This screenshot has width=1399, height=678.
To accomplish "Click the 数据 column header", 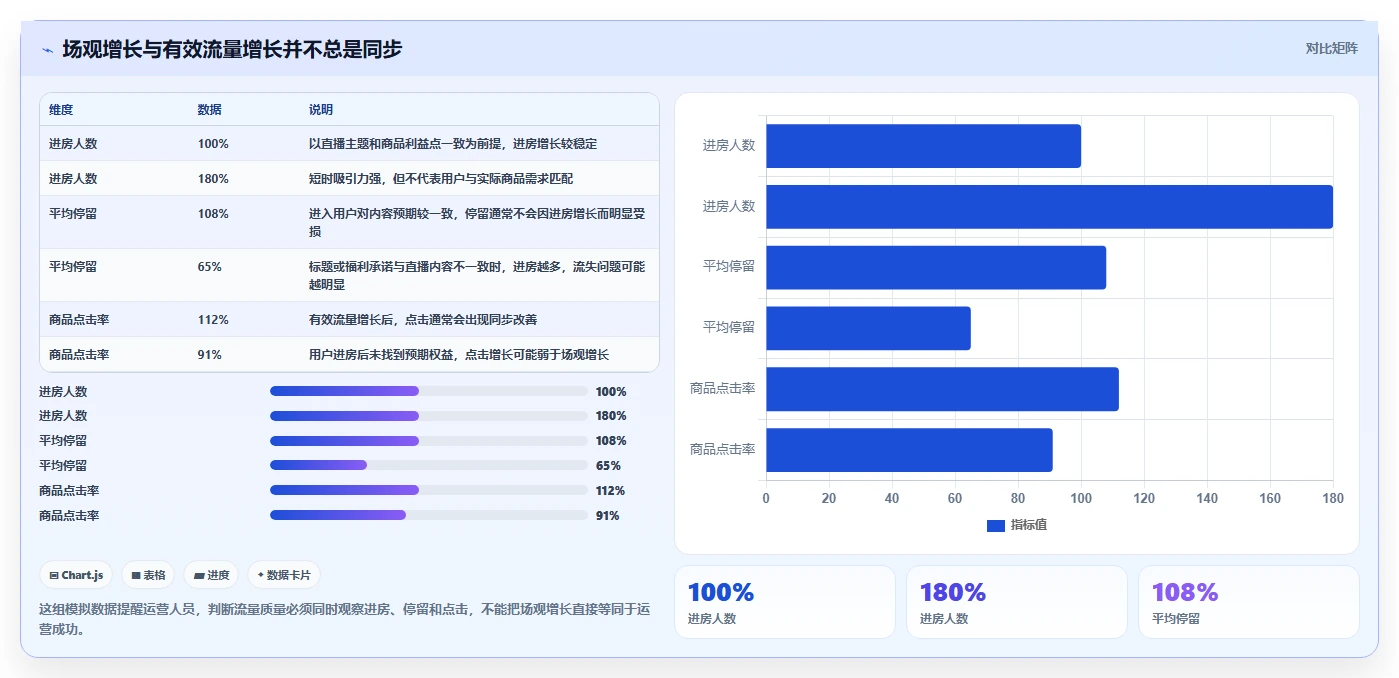I will point(210,110).
